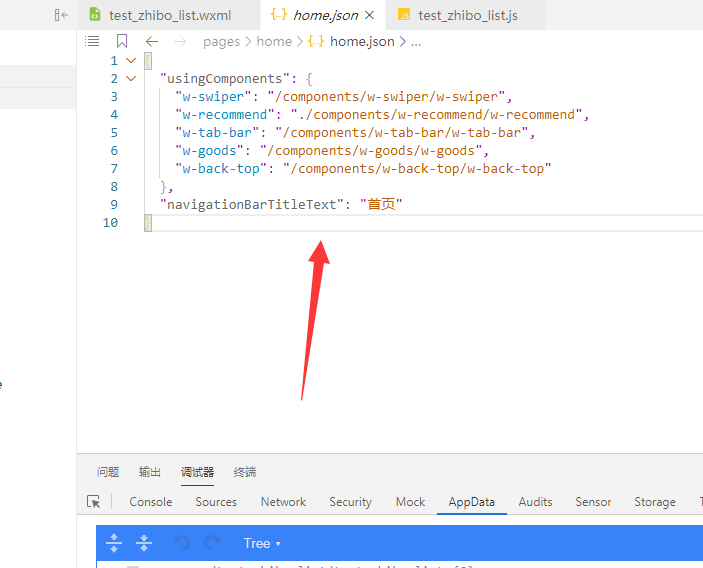Open the Tree view mode dropdown
The width and height of the screenshot is (703, 568).
(262, 543)
